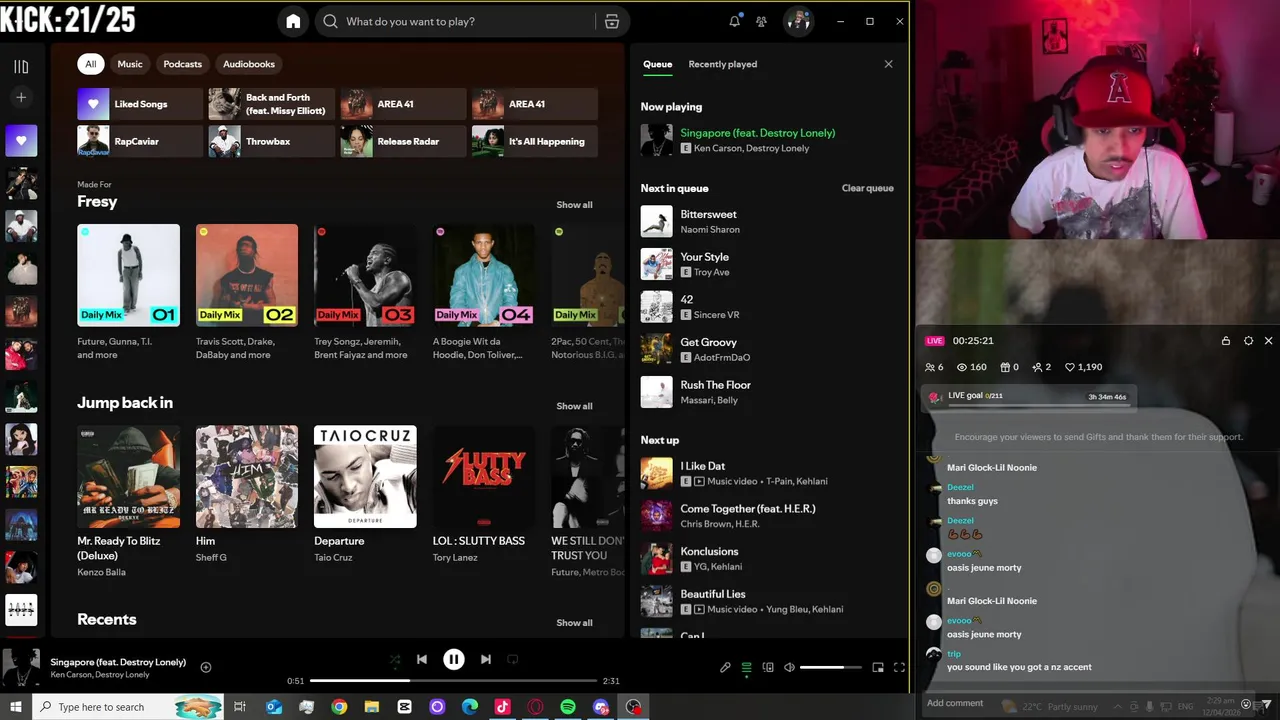Image resolution: width=1280 pixels, height=720 pixels.
Task: Collapse Your Library using the sidebar icon
Action: (x=21, y=67)
